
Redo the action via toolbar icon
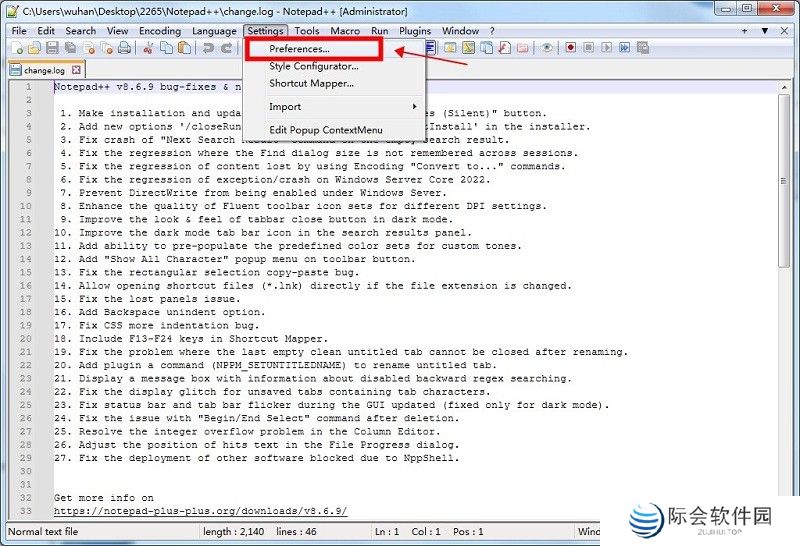tap(227, 48)
